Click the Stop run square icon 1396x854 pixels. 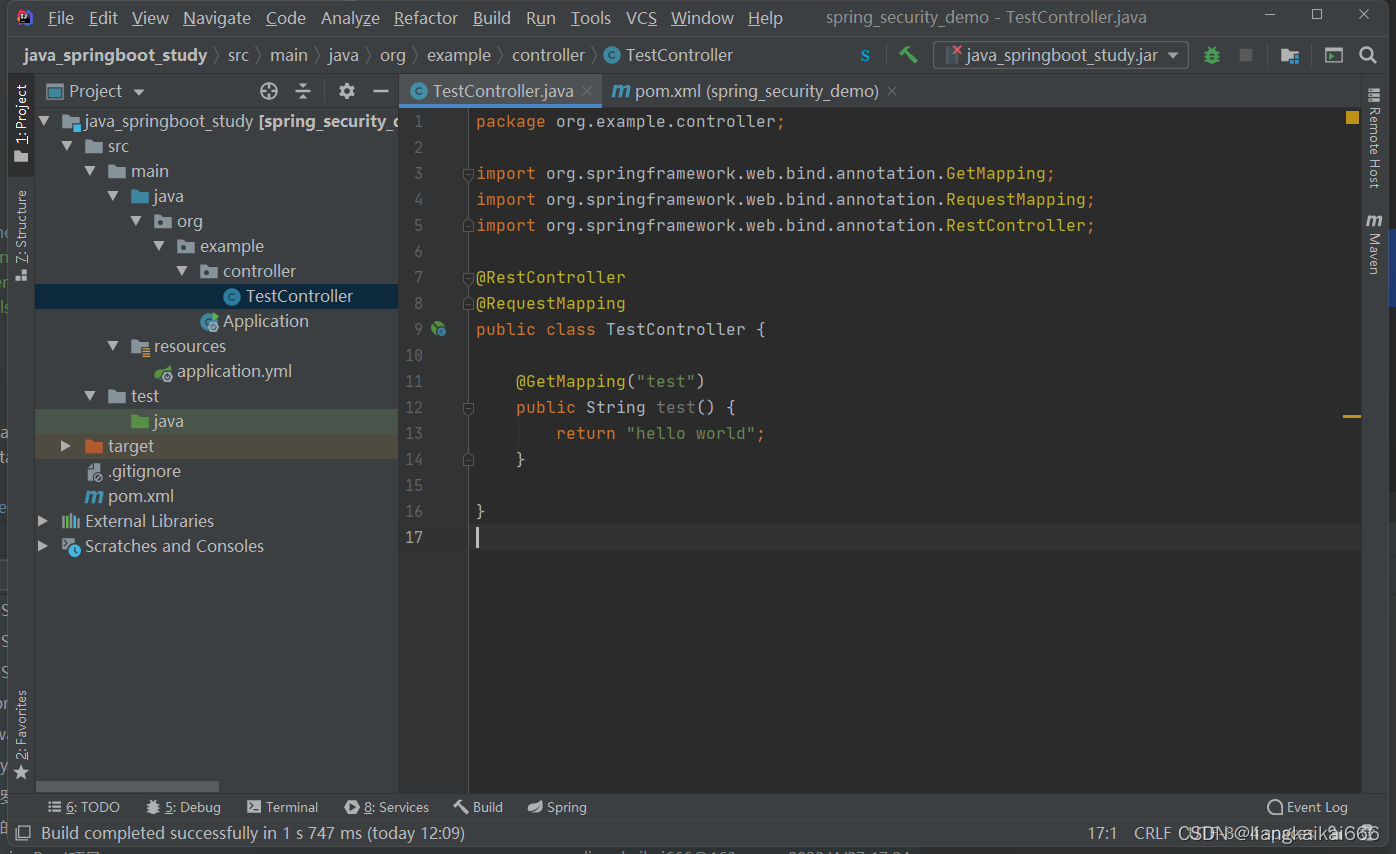[x=1246, y=55]
